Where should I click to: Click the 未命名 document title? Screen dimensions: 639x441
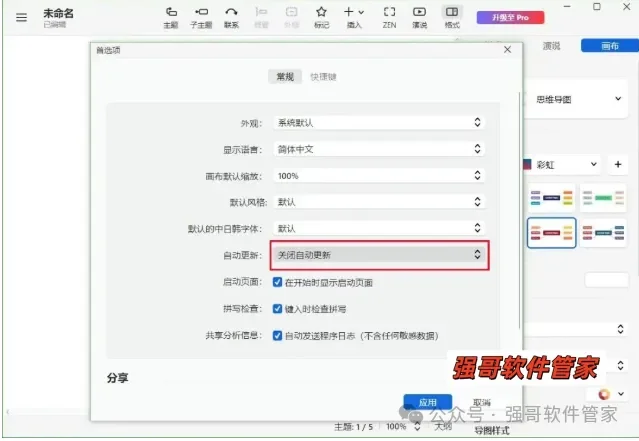(x=58, y=13)
